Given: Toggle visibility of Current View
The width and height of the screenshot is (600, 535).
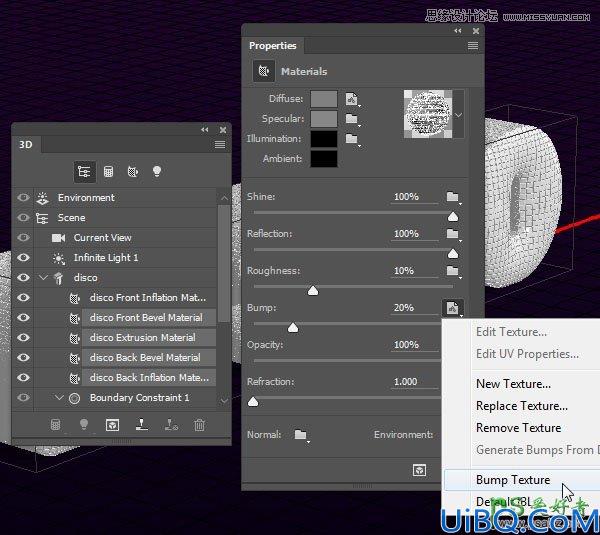Looking at the screenshot, I should pos(23,237).
